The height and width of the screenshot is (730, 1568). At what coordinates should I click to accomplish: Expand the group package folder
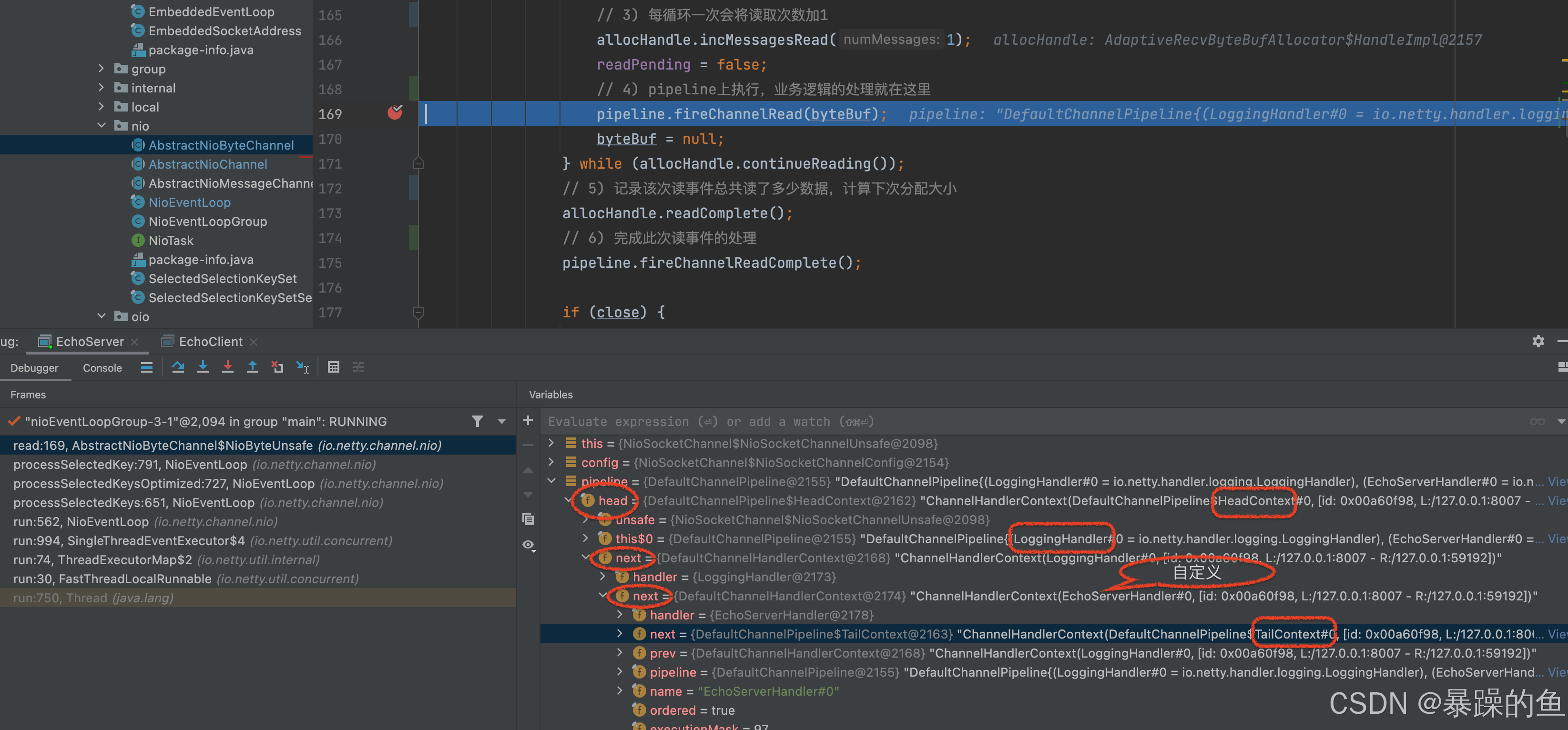pos(101,69)
